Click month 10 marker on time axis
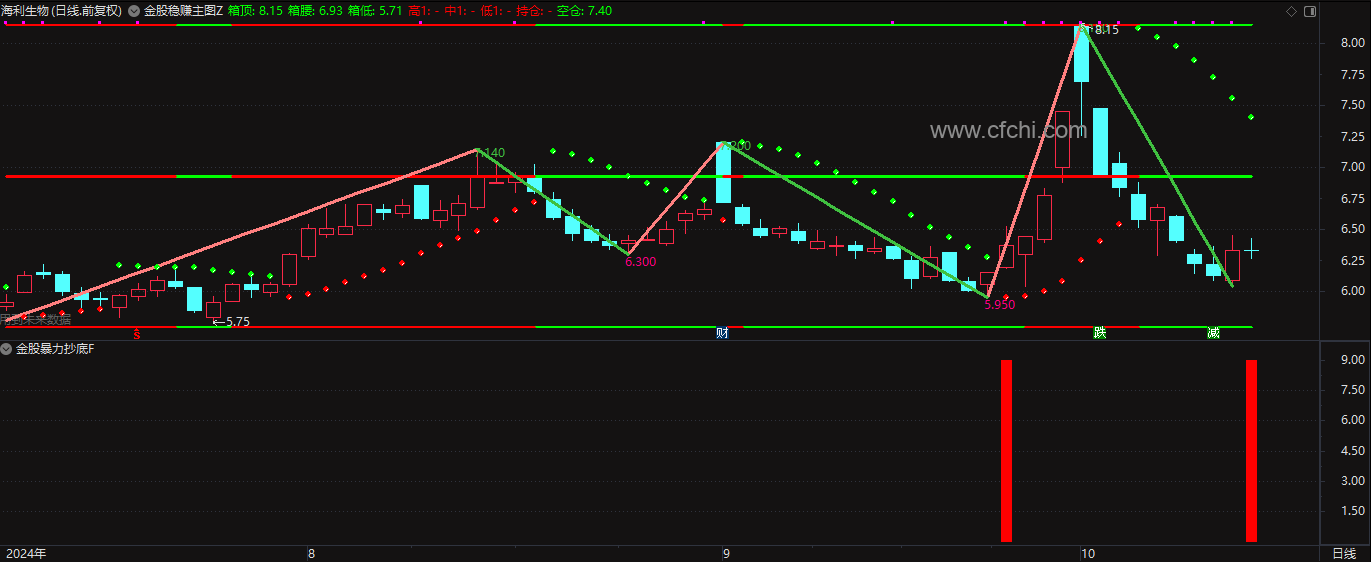Image resolution: width=1371 pixels, height=562 pixels. 1088,553
